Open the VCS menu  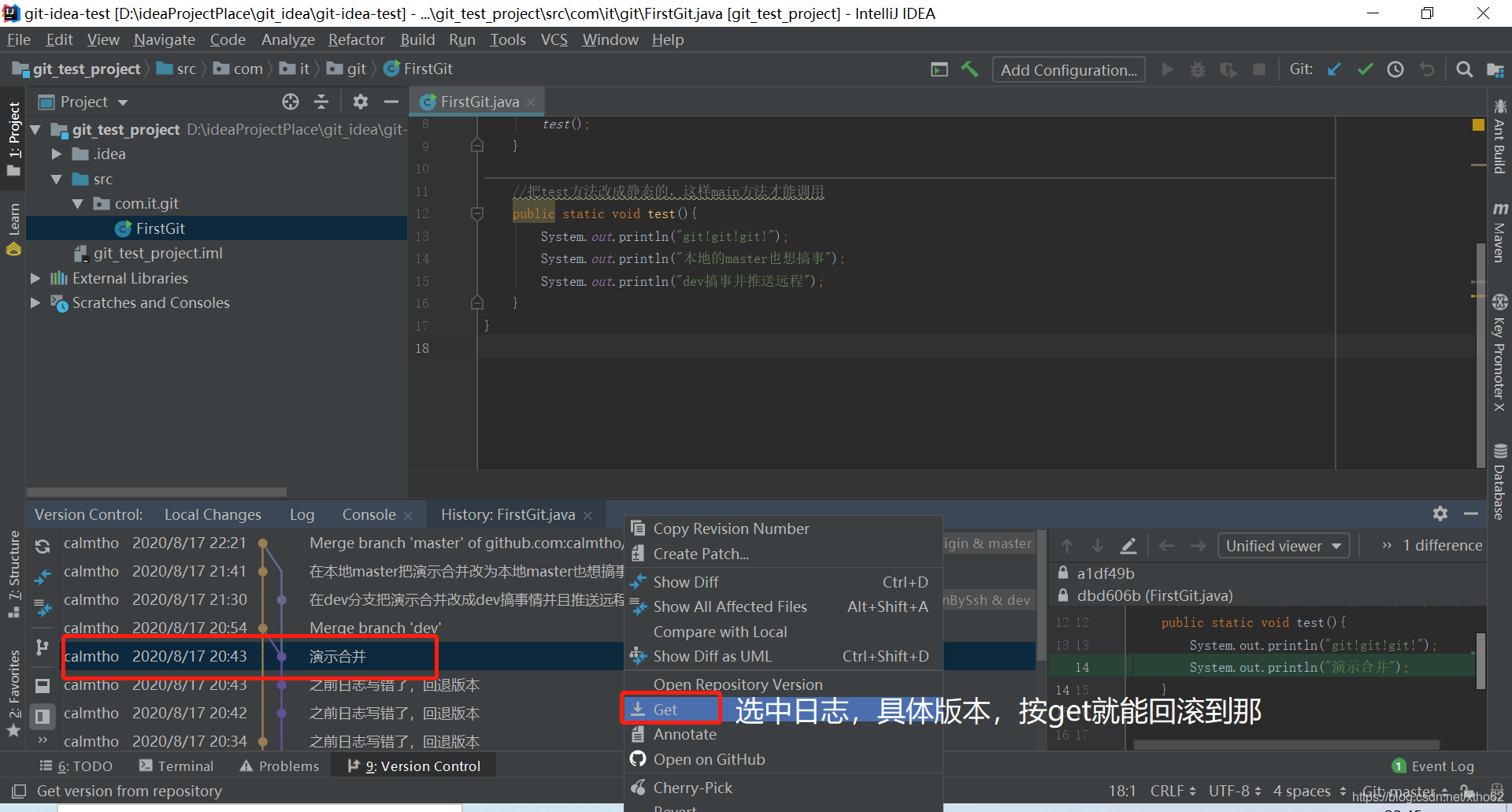[x=554, y=39]
